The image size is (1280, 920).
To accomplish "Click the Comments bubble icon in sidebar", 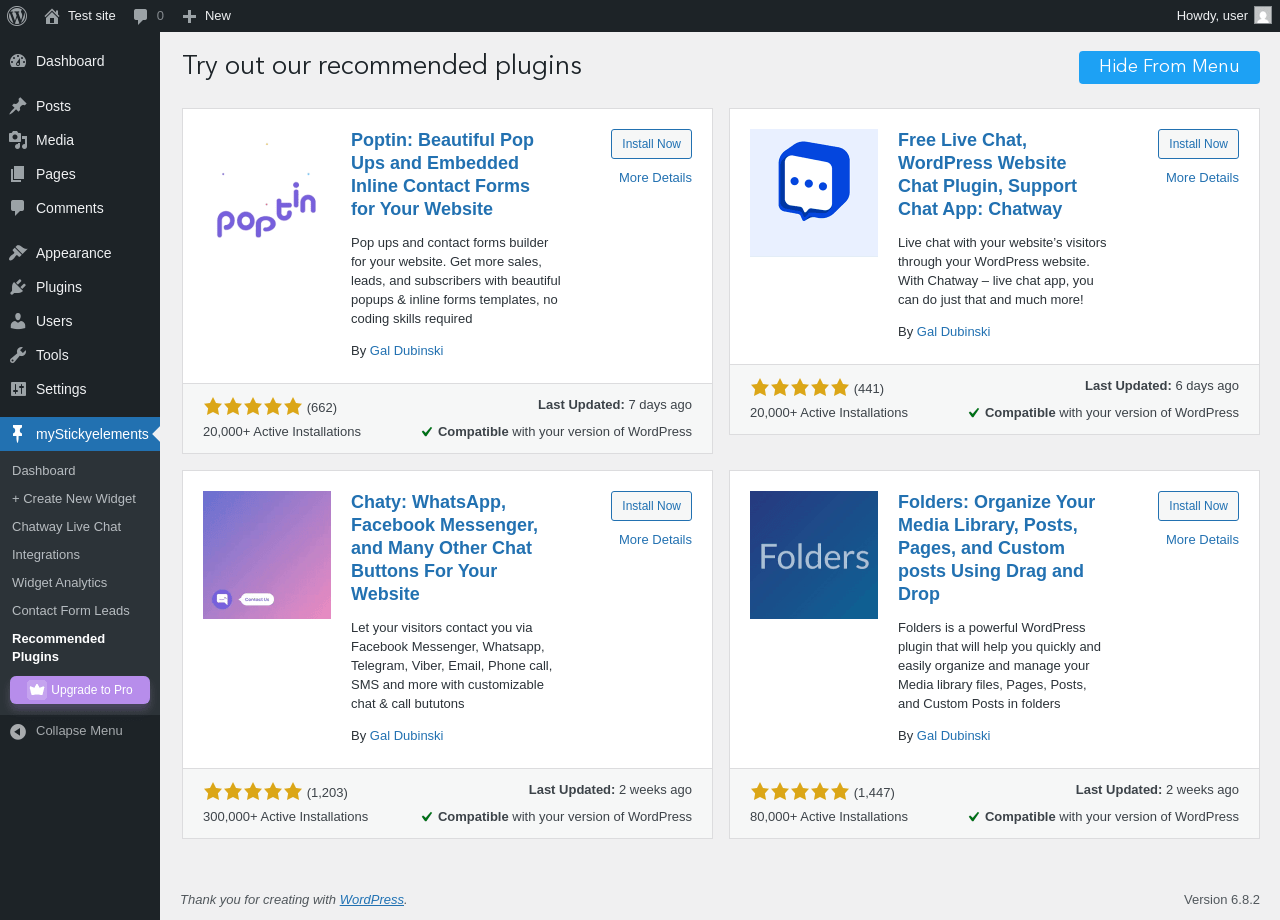I will (x=18, y=208).
